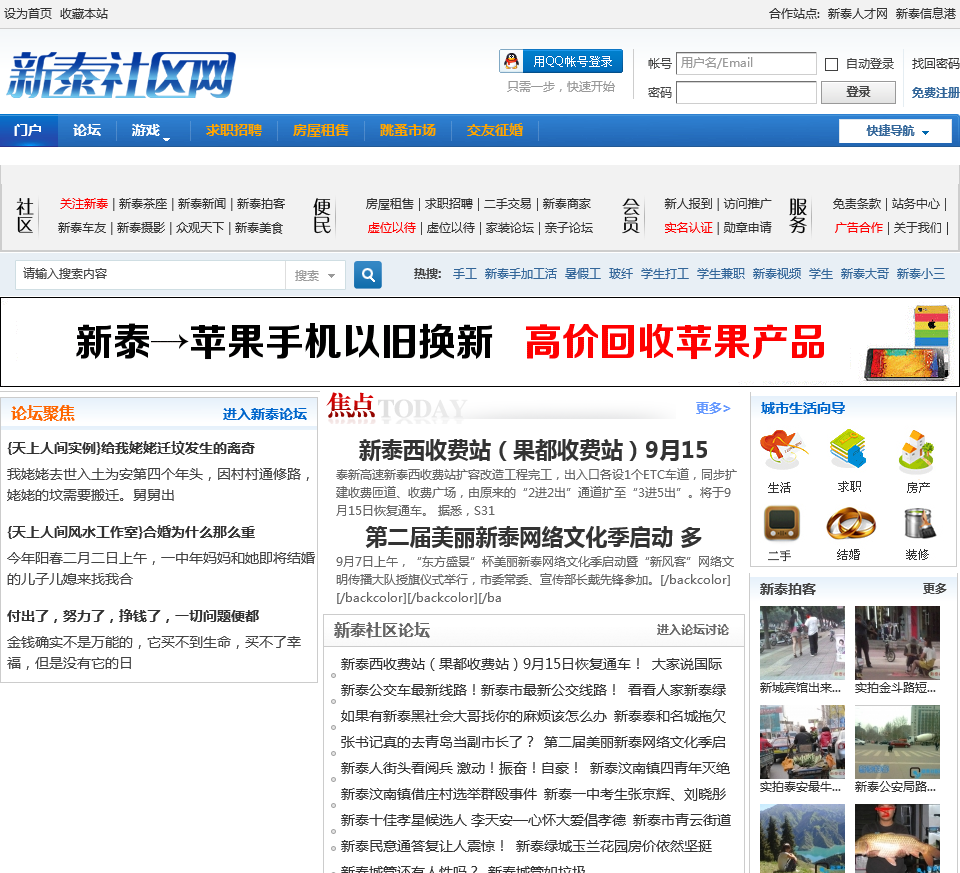
Task: Click the 实名认证 member link
Action: (x=688, y=228)
